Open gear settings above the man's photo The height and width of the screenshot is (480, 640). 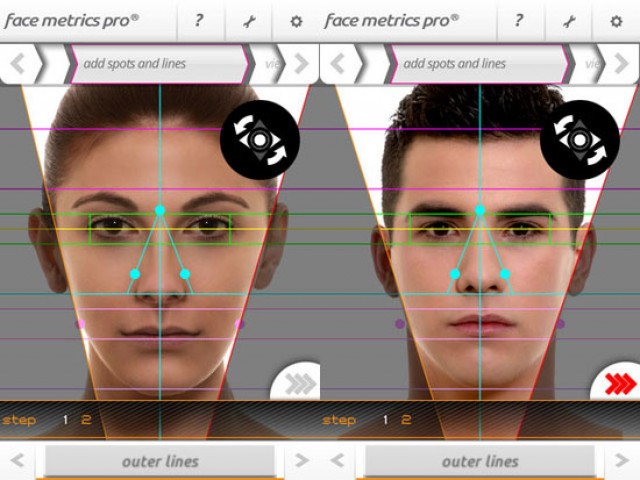coord(616,21)
